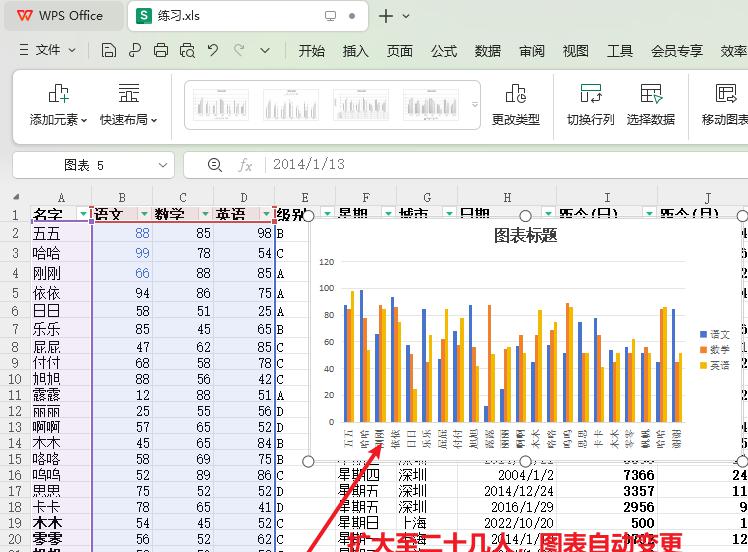Image resolution: width=748 pixels, height=552 pixels.
Task: Click the zoom magnifier in formula bar
Action: (215, 165)
